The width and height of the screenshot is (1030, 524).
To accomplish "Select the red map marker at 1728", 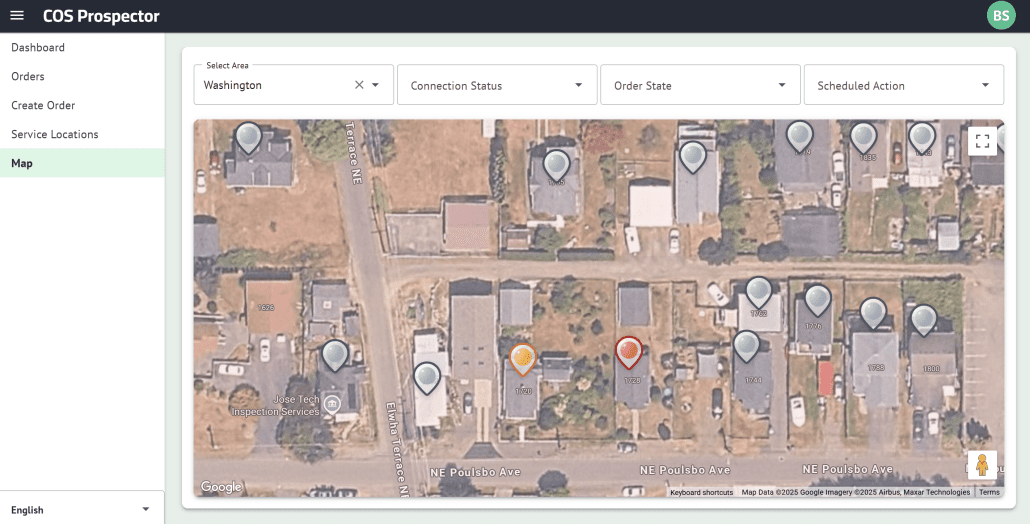I will tap(628, 351).
